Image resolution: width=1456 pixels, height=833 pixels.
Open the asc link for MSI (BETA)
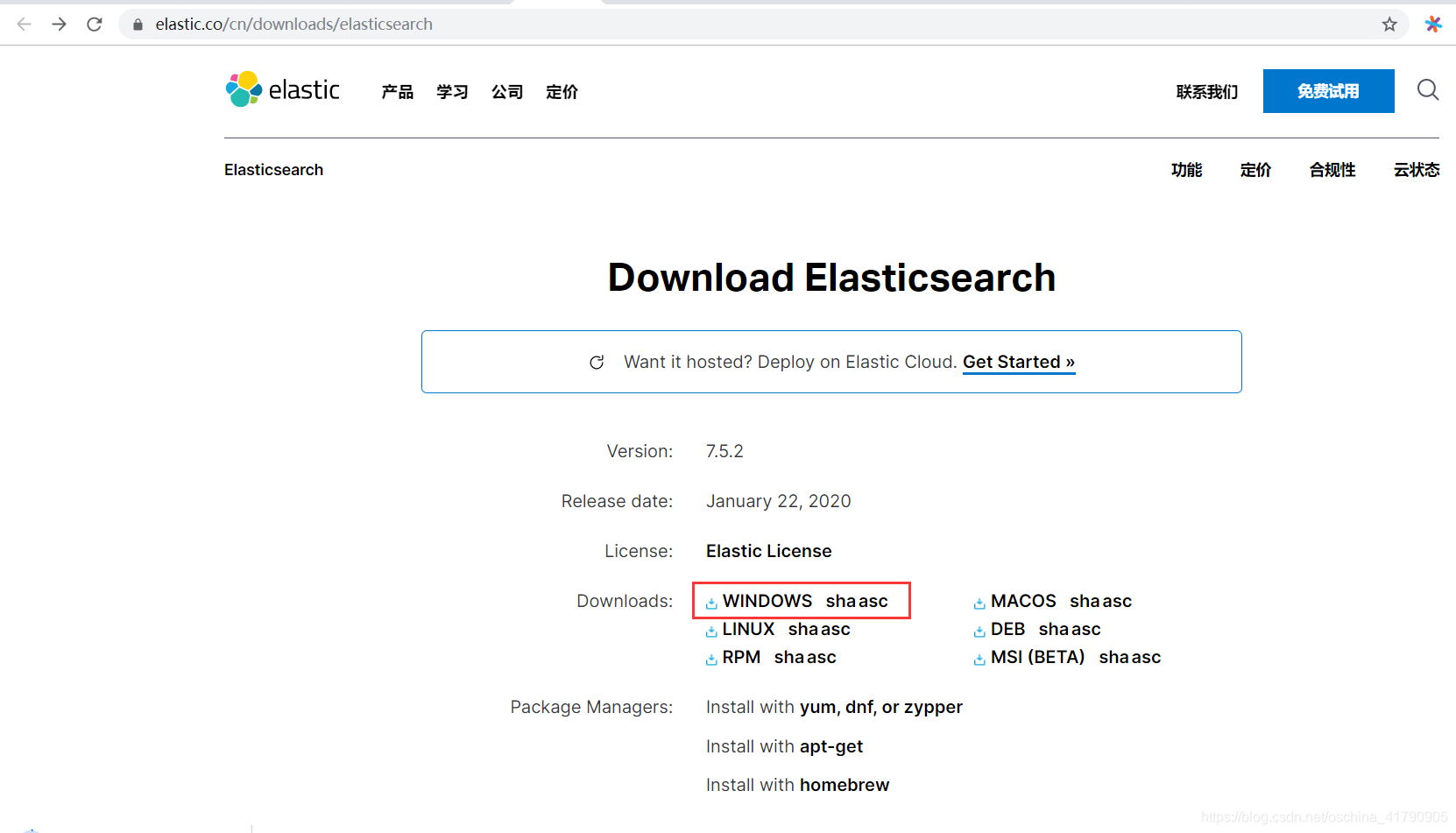(1146, 657)
